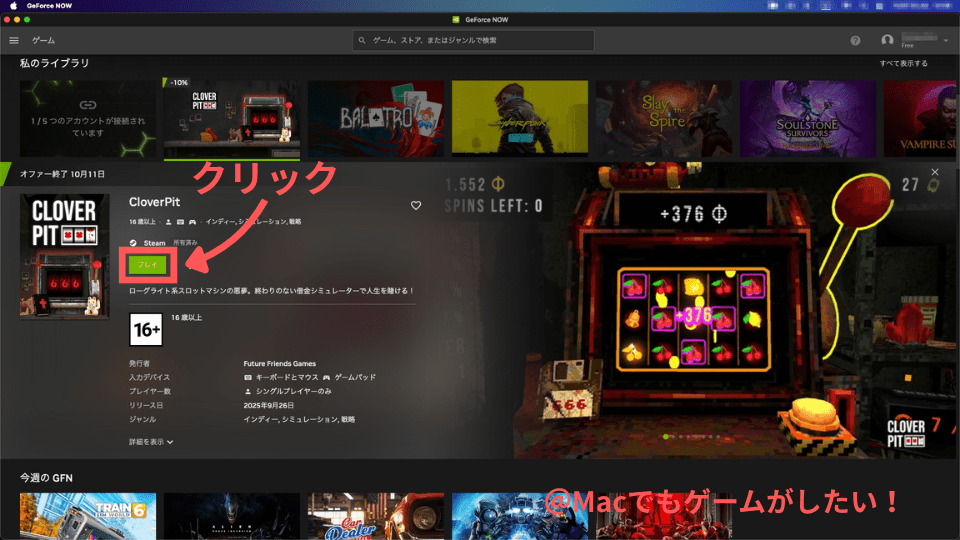Select the Balatro library thumbnail
Viewport: 960px width, 540px height.
[375, 118]
